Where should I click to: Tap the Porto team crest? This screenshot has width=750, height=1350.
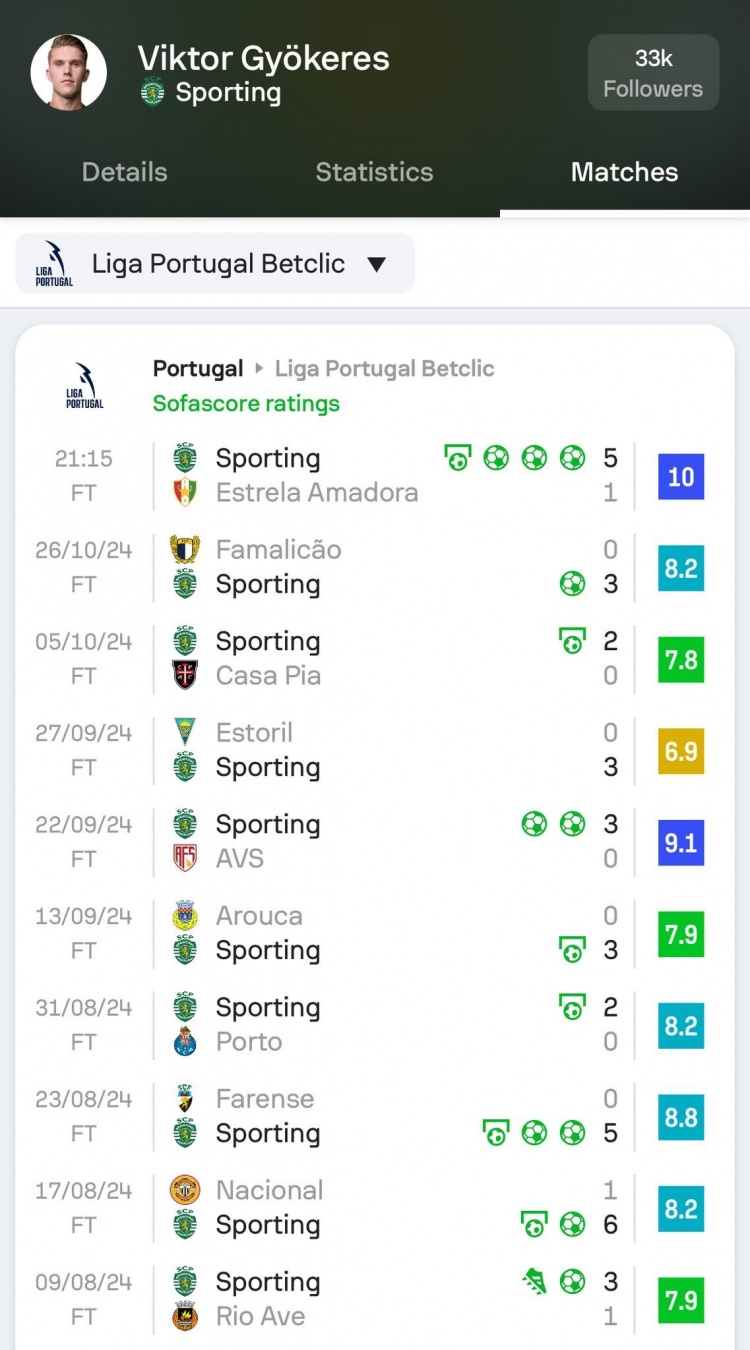185,1042
